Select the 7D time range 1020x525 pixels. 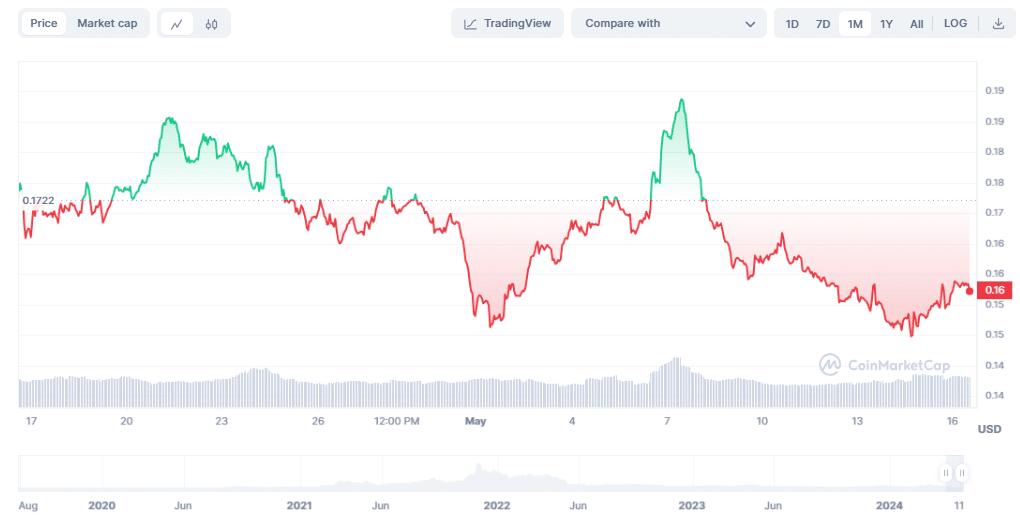(823, 23)
